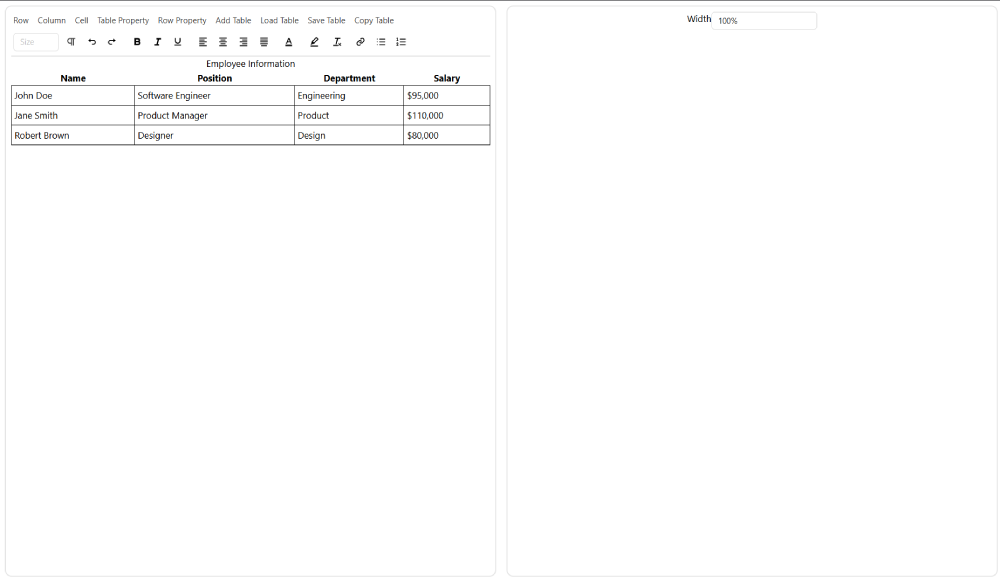The image size is (1000, 580).
Task: Click the Width input showing 100%
Action: [764, 20]
